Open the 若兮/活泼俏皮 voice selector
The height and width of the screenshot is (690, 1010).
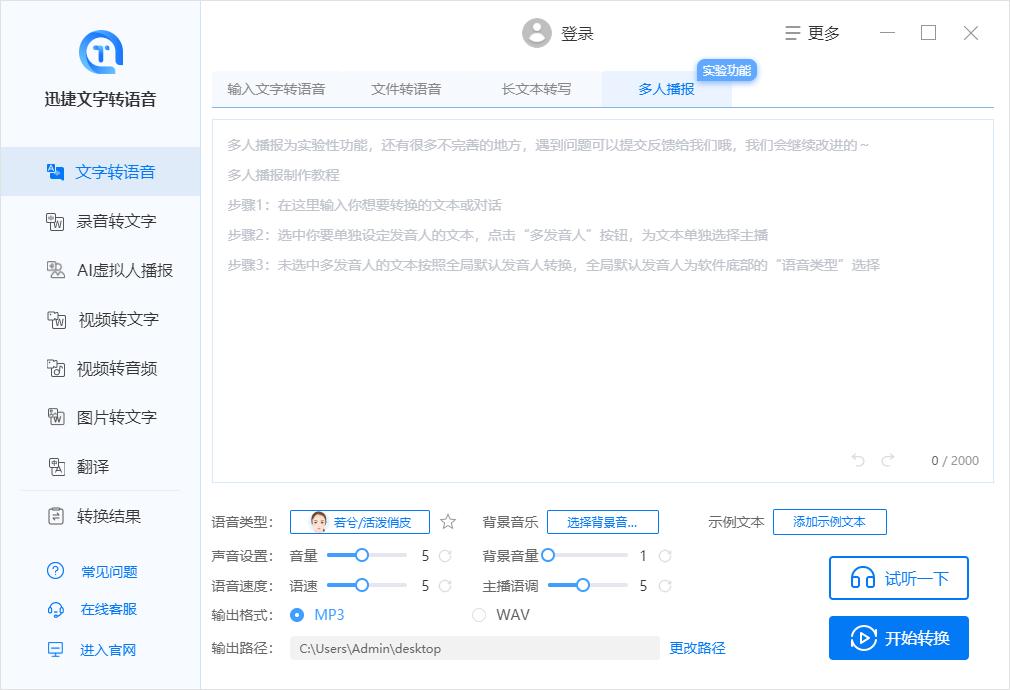pyautogui.click(x=359, y=521)
